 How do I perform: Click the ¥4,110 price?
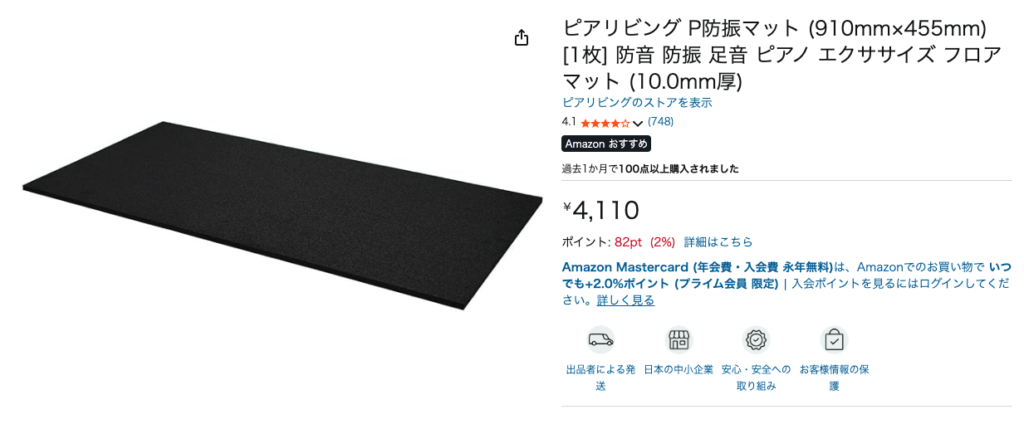[601, 210]
